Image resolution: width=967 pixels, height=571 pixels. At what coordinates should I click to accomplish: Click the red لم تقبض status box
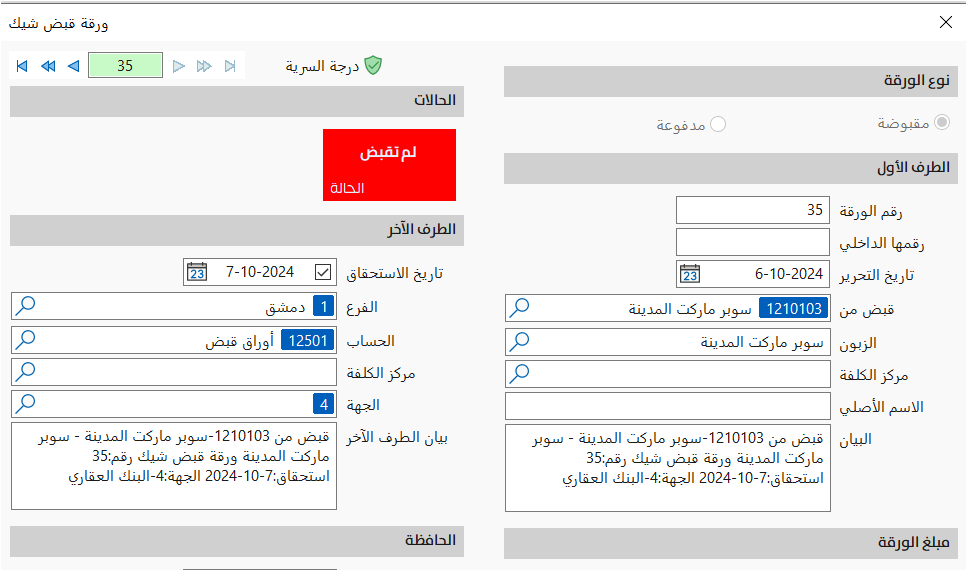389,164
